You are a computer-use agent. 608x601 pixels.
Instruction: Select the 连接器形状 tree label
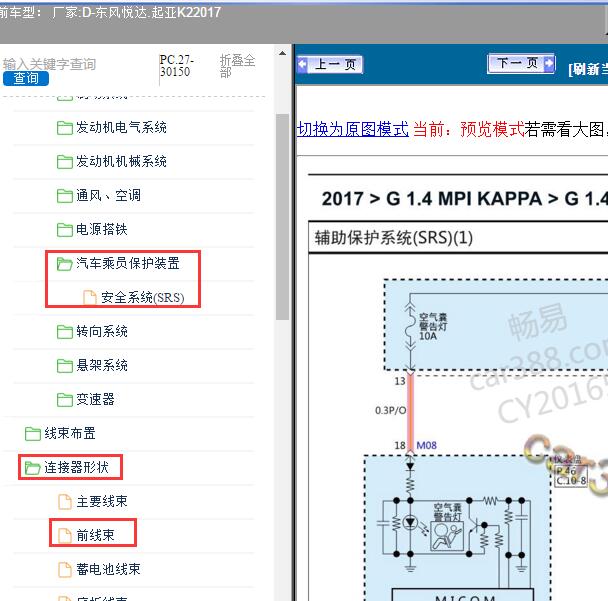pyautogui.click(x=76, y=467)
